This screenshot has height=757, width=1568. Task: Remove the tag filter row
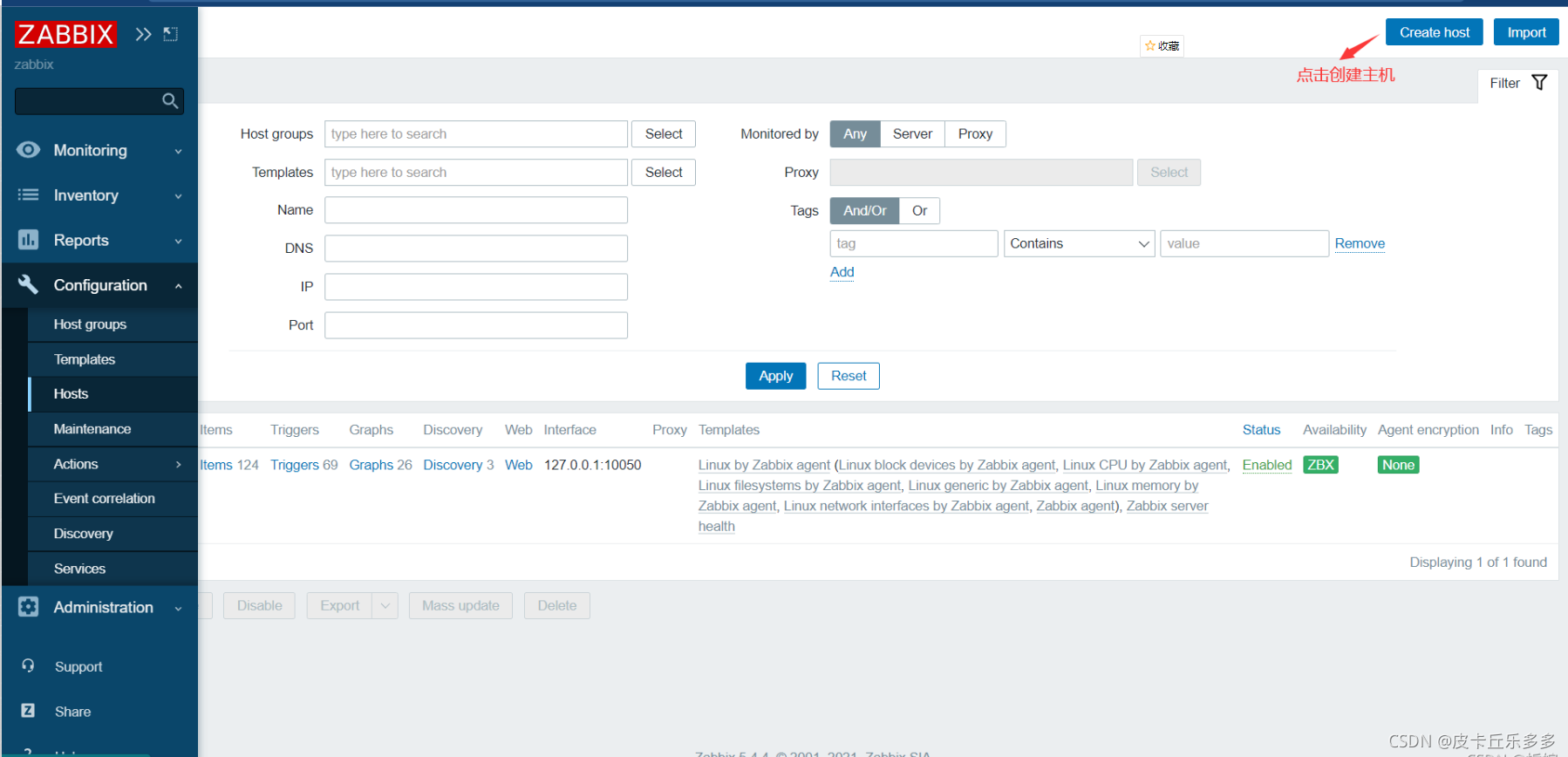[x=1360, y=243]
